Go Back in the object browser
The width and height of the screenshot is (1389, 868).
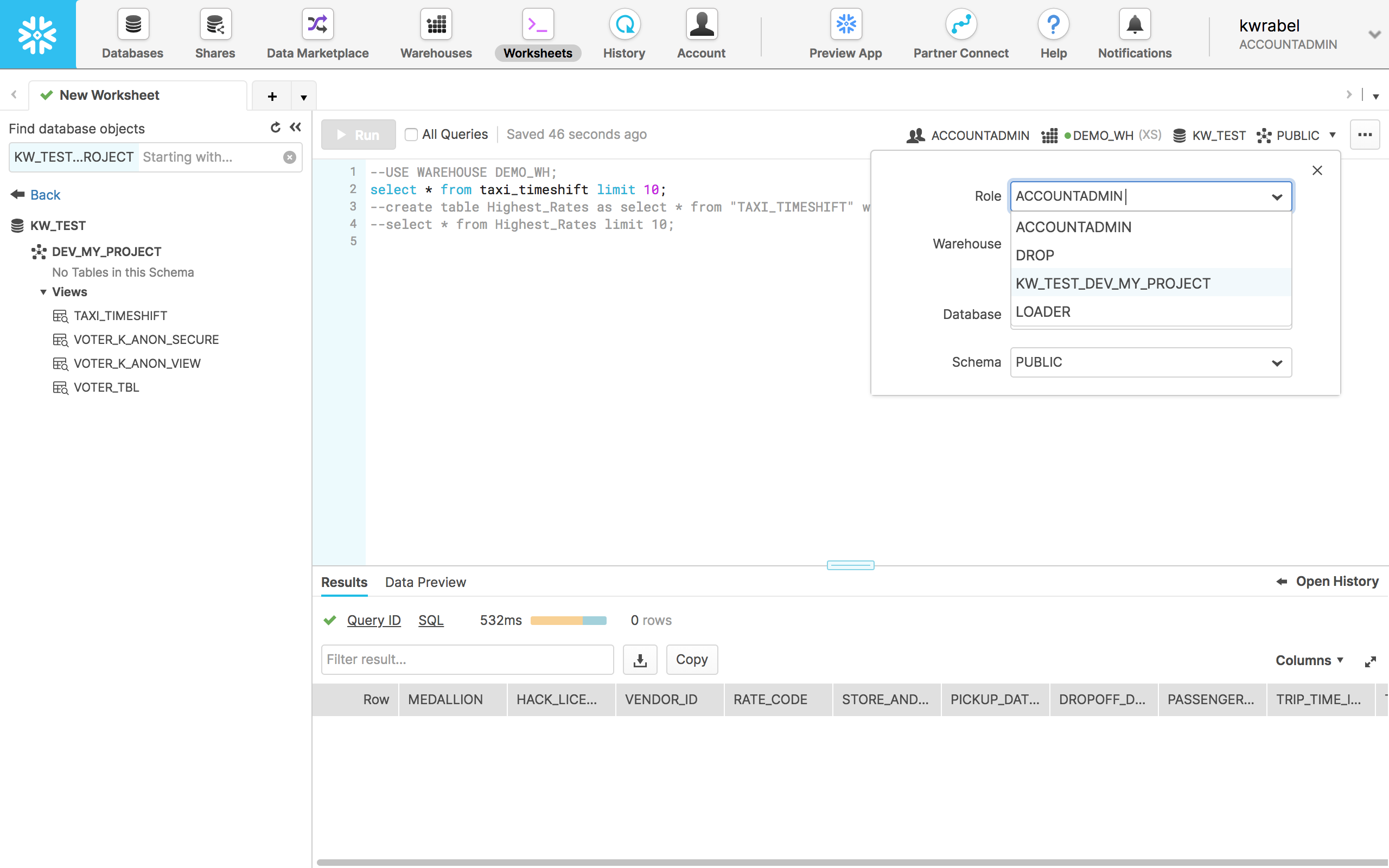click(x=36, y=195)
